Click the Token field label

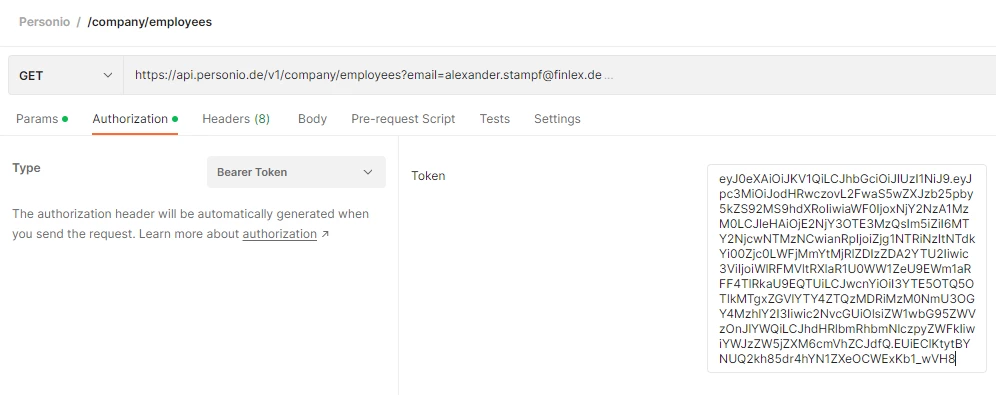coord(428,176)
